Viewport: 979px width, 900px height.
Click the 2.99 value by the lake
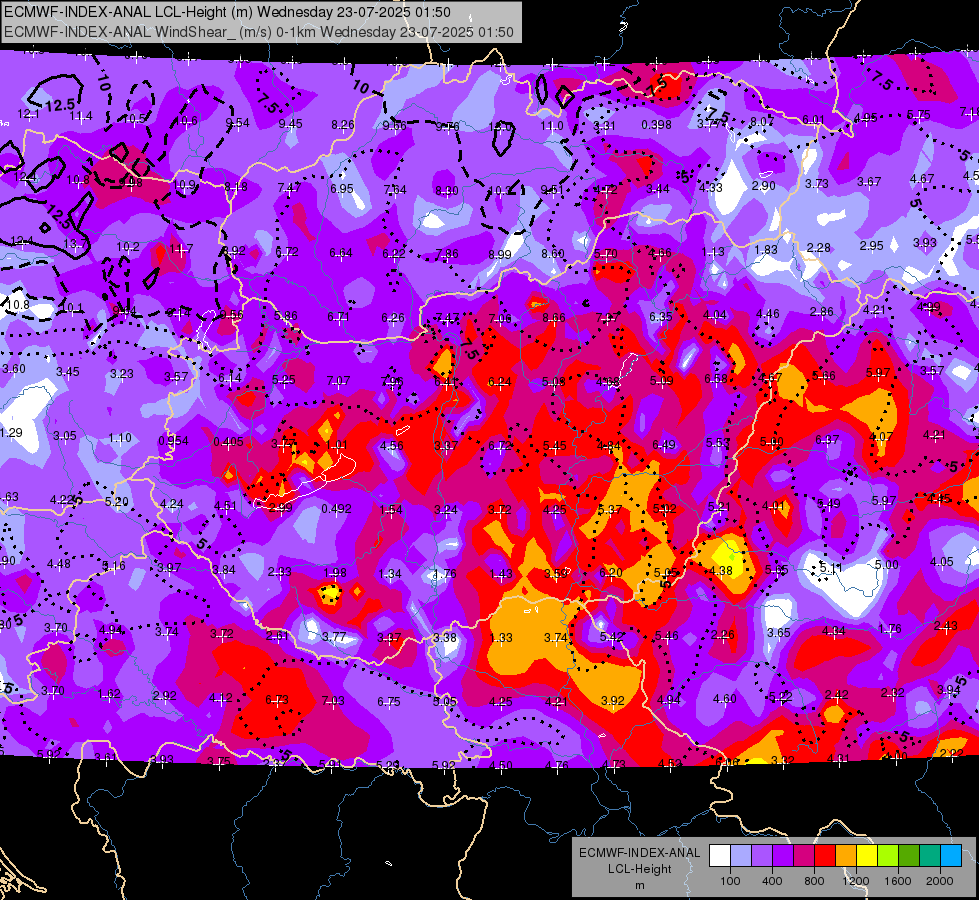[x=280, y=508]
